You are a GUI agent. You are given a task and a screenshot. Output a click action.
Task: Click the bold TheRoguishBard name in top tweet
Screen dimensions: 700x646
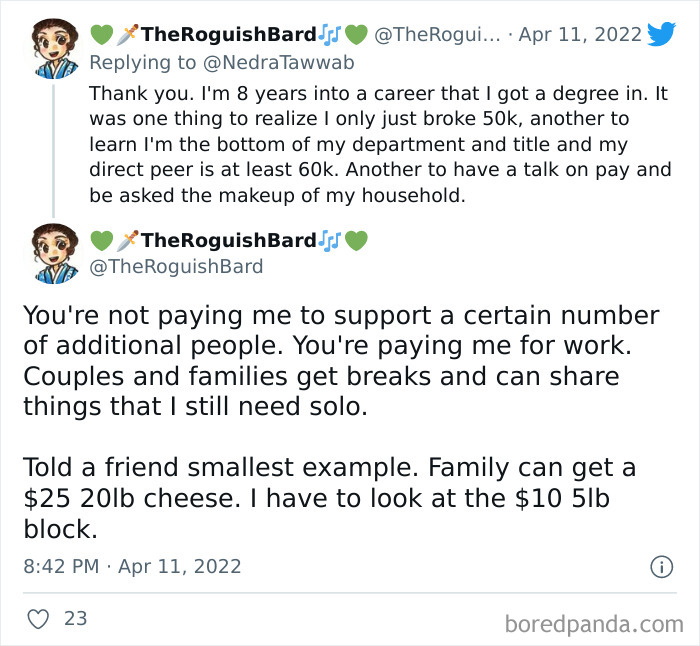[229, 35]
